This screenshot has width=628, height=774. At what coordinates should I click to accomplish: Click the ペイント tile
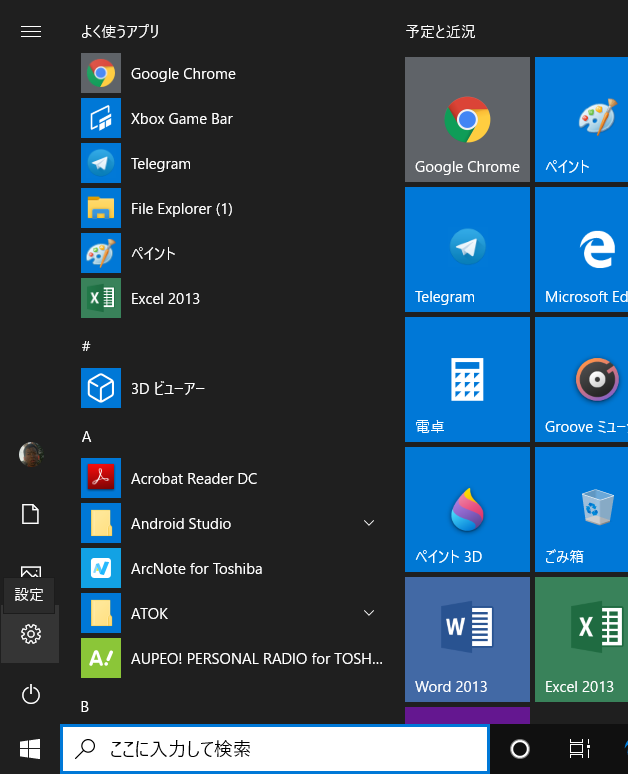[582, 119]
